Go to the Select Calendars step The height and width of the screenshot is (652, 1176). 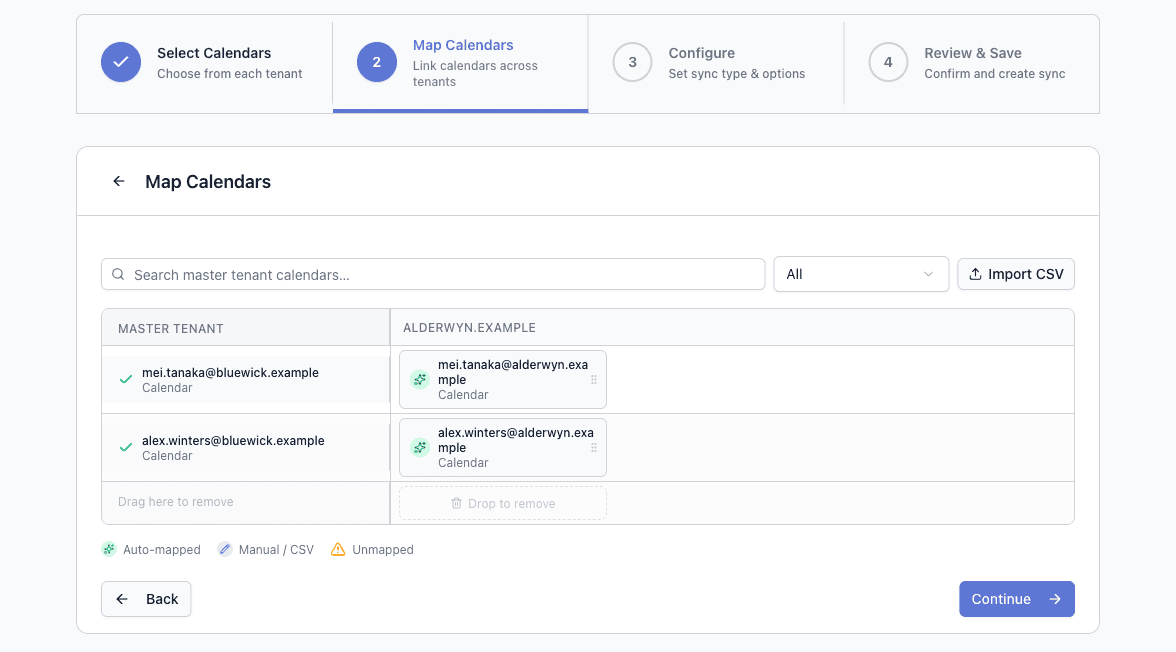(x=205, y=64)
